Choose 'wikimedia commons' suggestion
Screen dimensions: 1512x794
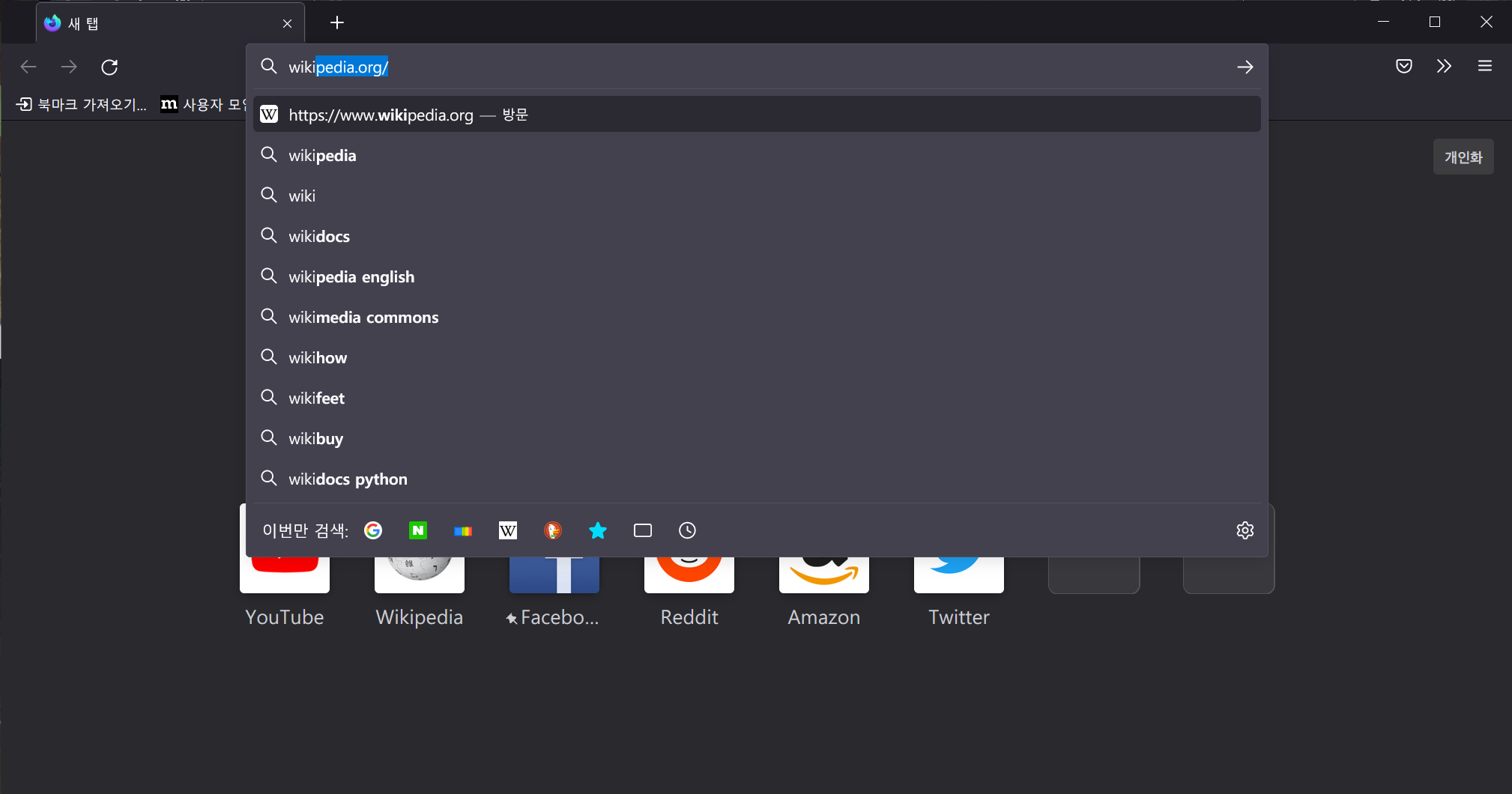click(757, 317)
